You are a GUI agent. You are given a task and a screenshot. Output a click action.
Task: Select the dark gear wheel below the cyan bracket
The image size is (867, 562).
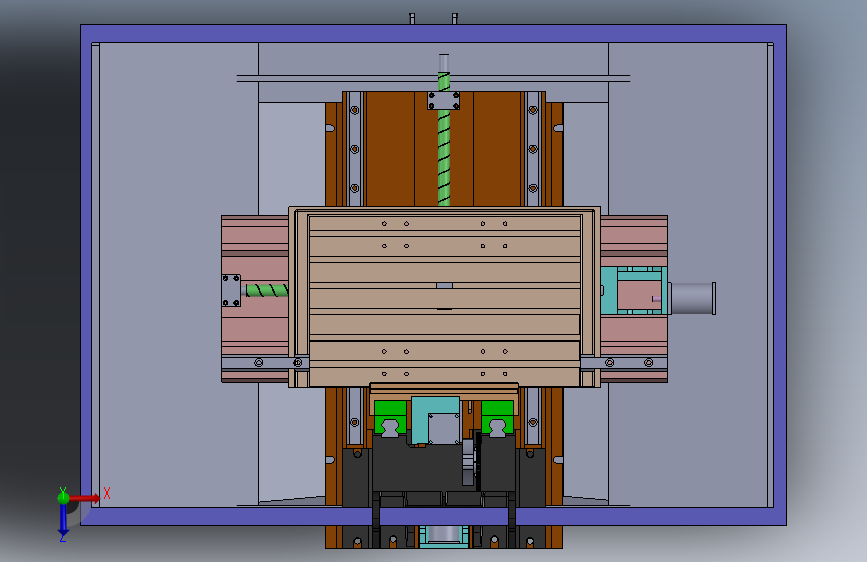[469, 462]
